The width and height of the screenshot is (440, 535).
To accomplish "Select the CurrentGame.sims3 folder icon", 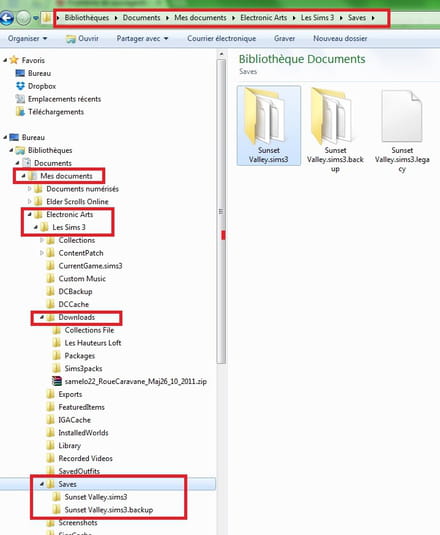I will click(50, 266).
